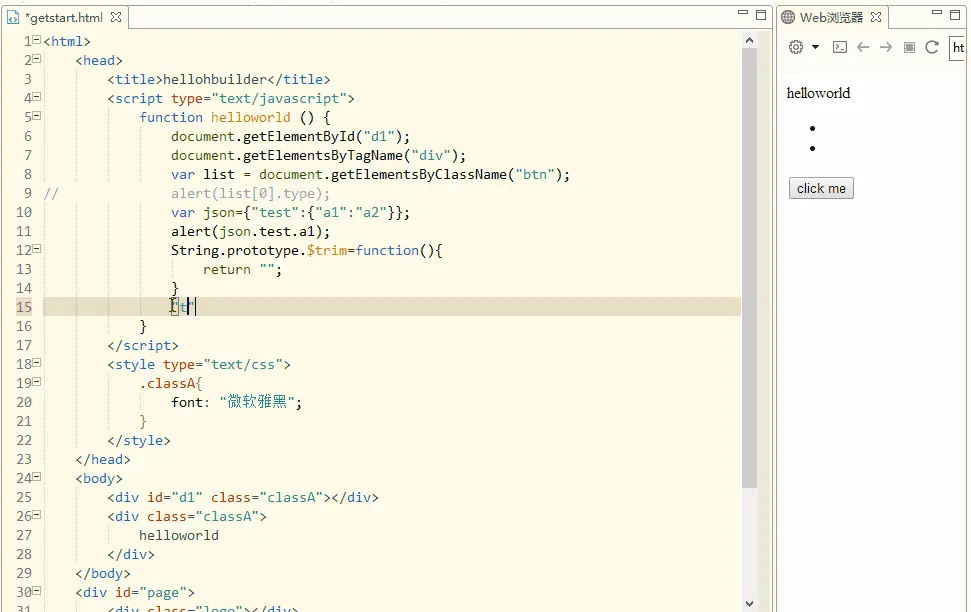Collapse the html tag fold on line 1
971x612 pixels.
[x=37, y=40]
